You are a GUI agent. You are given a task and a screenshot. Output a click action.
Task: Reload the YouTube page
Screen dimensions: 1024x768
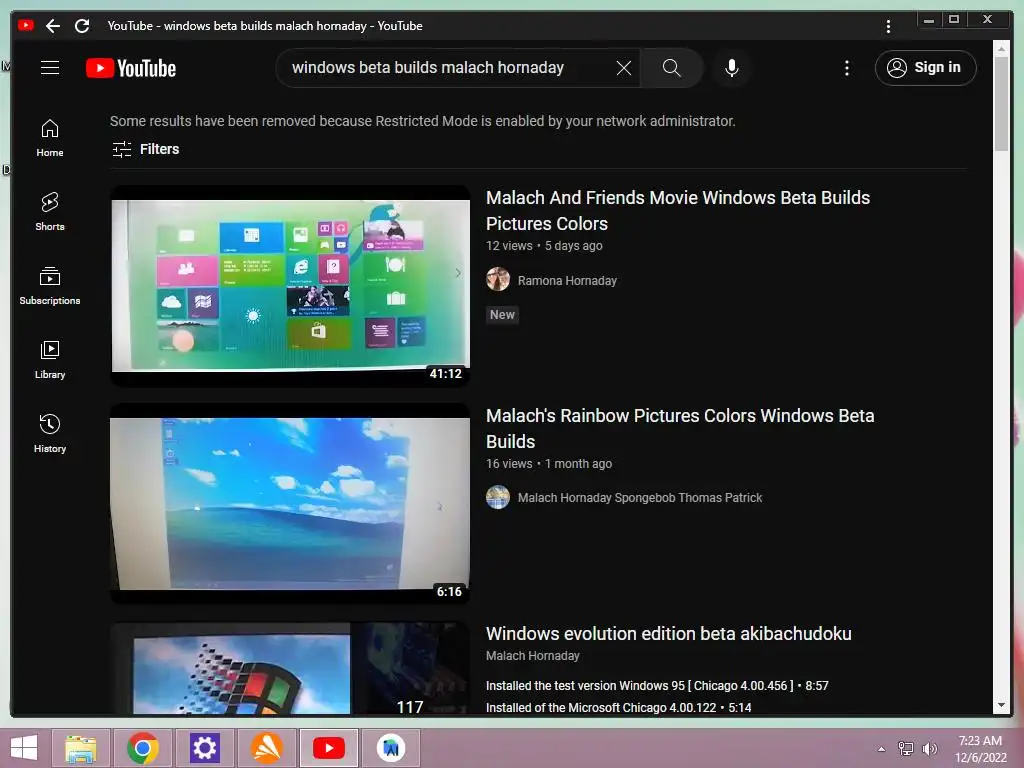pyautogui.click(x=82, y=26)
